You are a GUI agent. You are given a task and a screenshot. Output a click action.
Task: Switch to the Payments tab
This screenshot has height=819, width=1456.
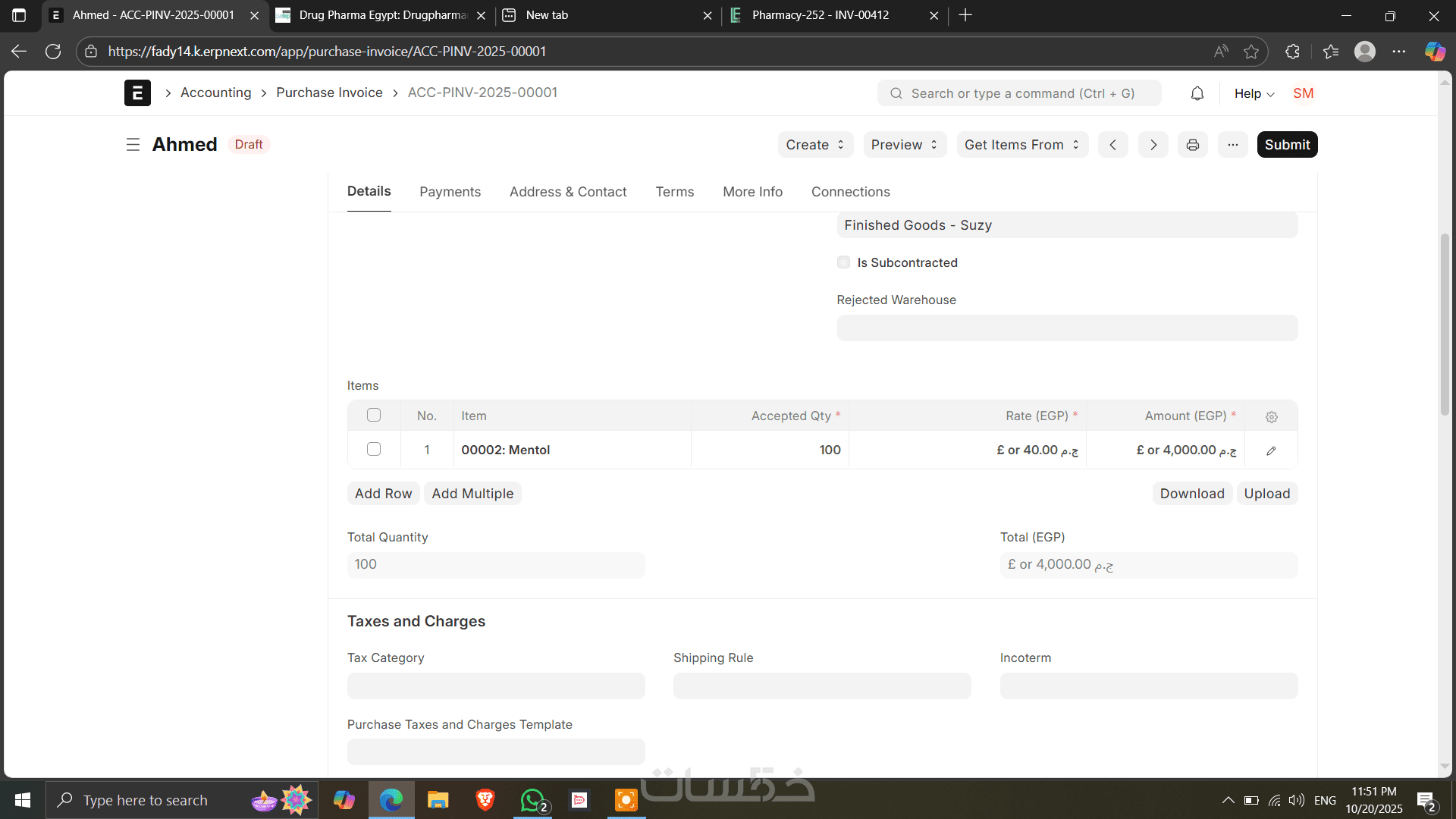tap(450, 192)
